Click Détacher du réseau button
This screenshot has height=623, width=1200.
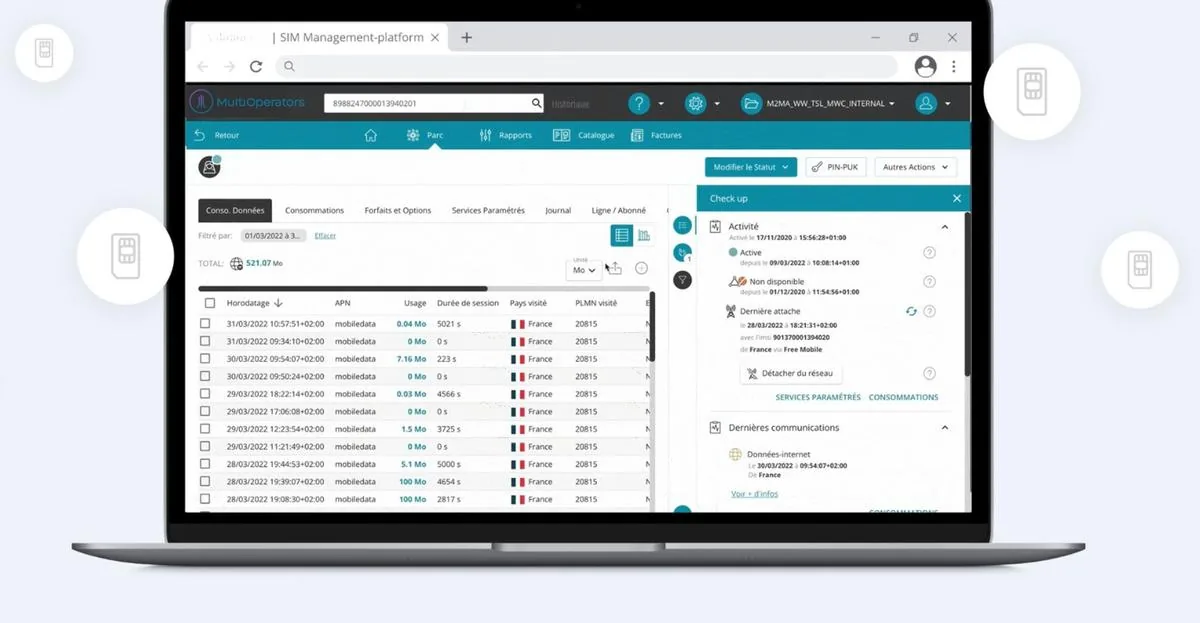791,373
